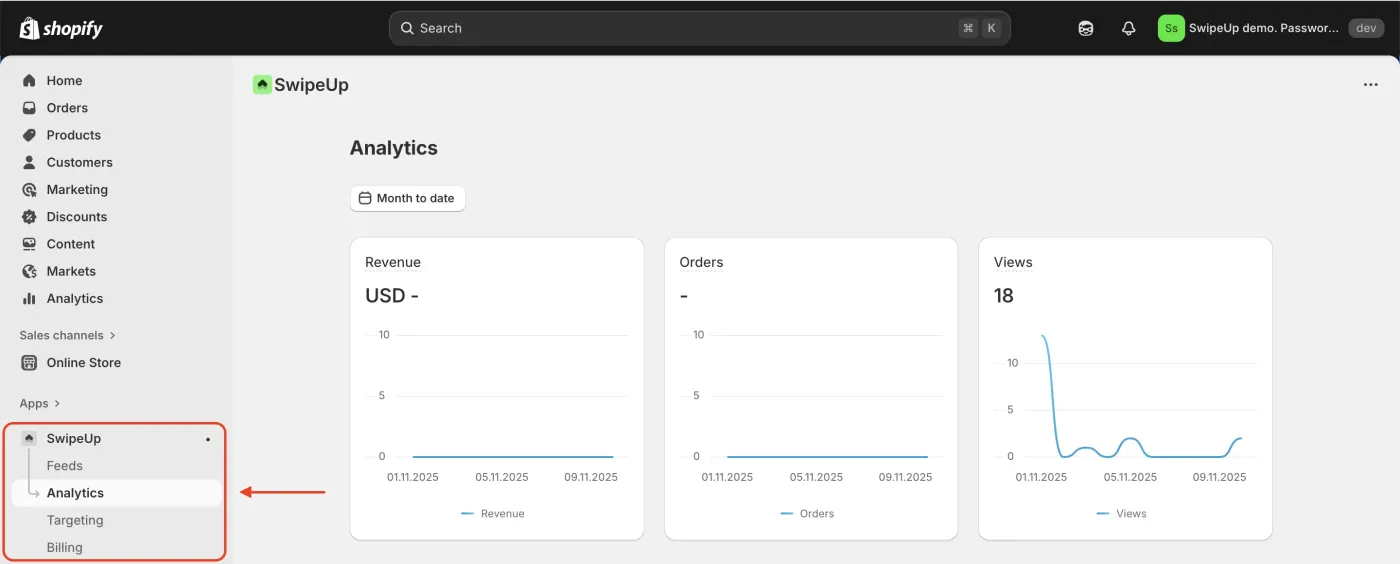Screen dimensions: 1400x564
Task: Open notifications bell
Action: (x=1129, y=28)
